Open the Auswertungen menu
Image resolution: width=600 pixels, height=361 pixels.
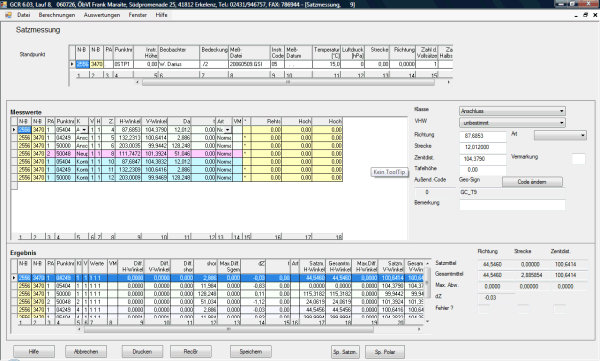102,15
